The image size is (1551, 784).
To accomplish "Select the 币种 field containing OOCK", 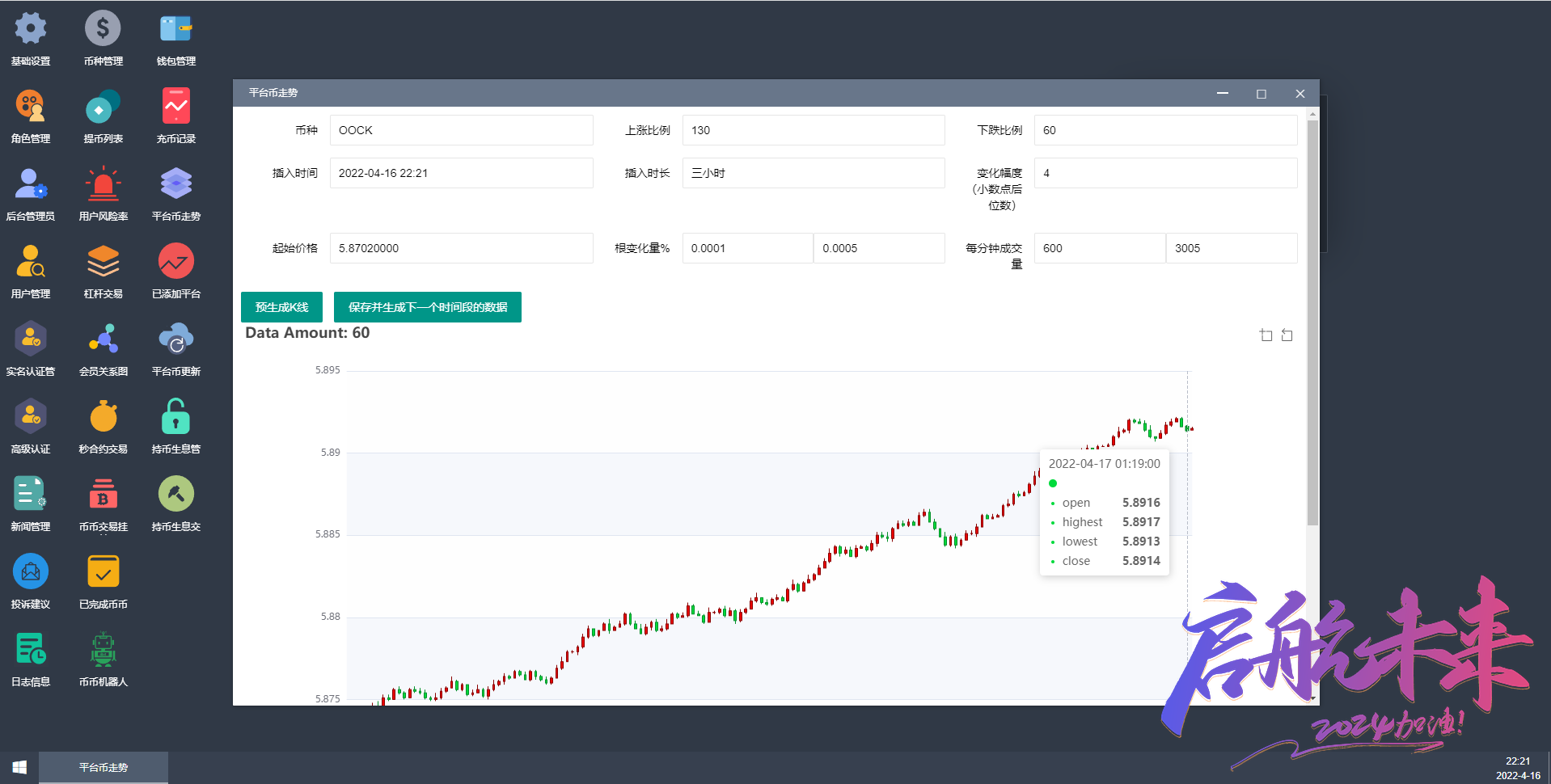I will pos(462,130).
